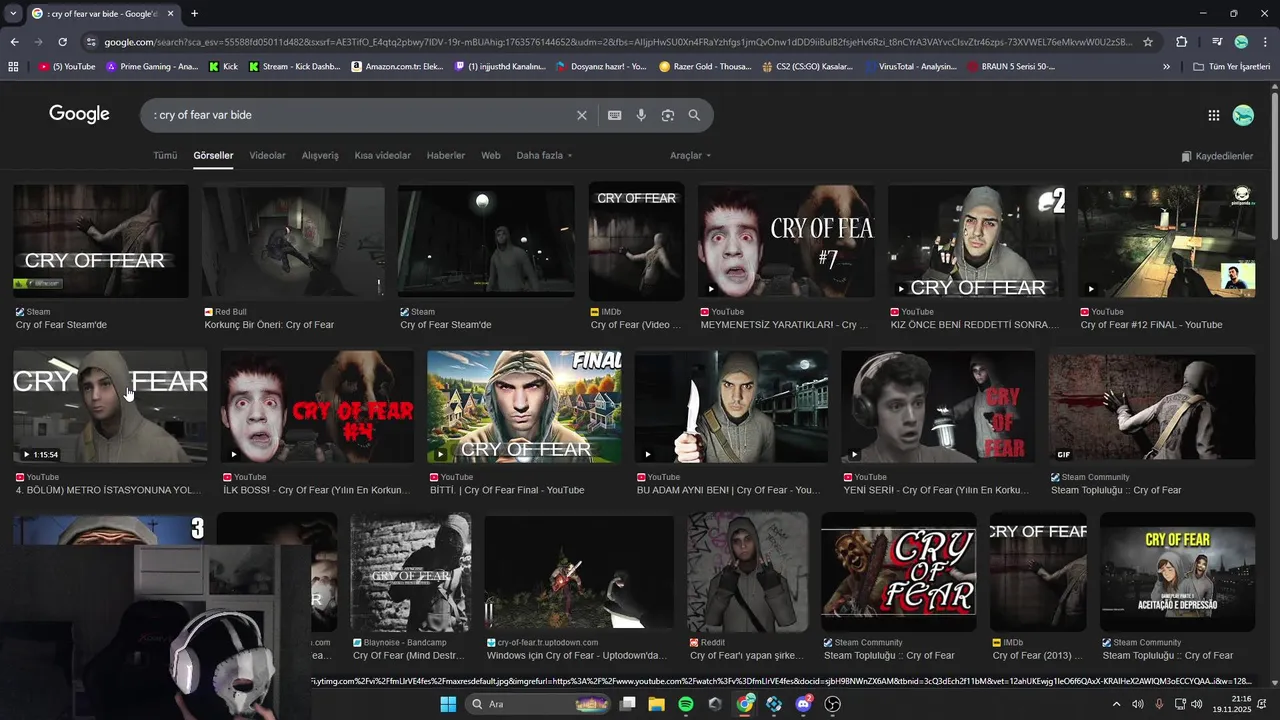The height and width of the screenshot is (720, 1280).
Task: Open the FINAL Cry of Fear thumbnail
Action: pos(524,406)
